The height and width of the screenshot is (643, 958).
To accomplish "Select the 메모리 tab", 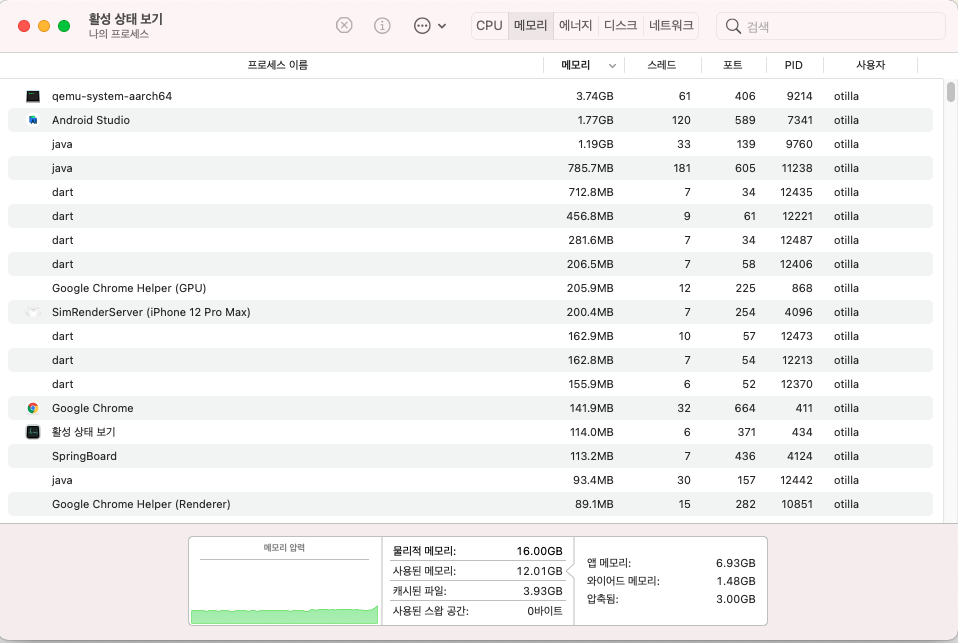I will (530, 26).
